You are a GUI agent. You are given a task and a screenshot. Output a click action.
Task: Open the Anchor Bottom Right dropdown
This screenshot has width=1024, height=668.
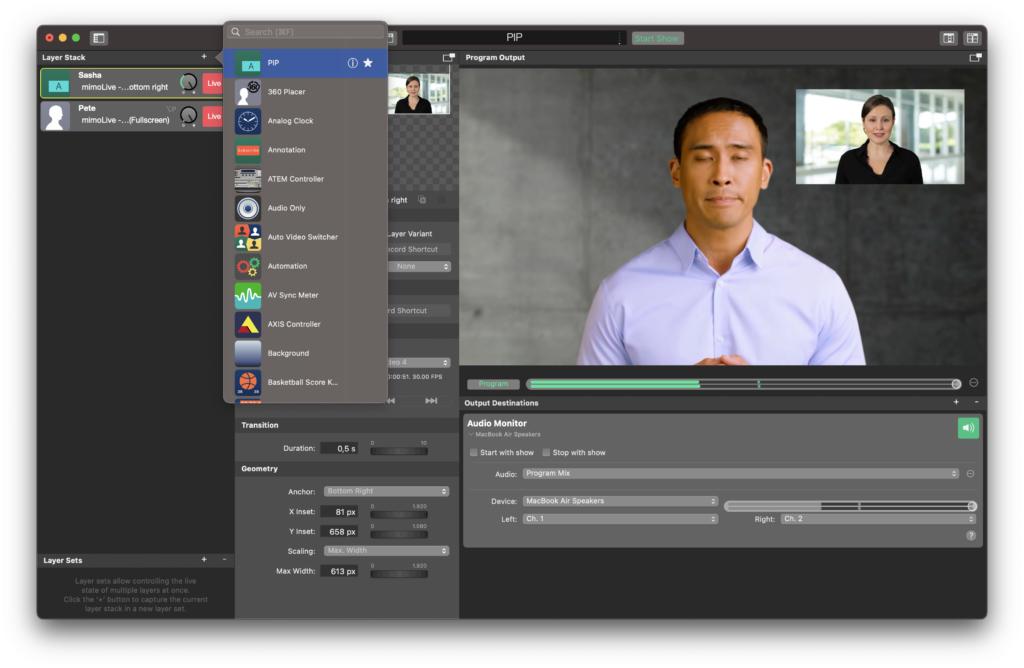(x=386, y=491)
